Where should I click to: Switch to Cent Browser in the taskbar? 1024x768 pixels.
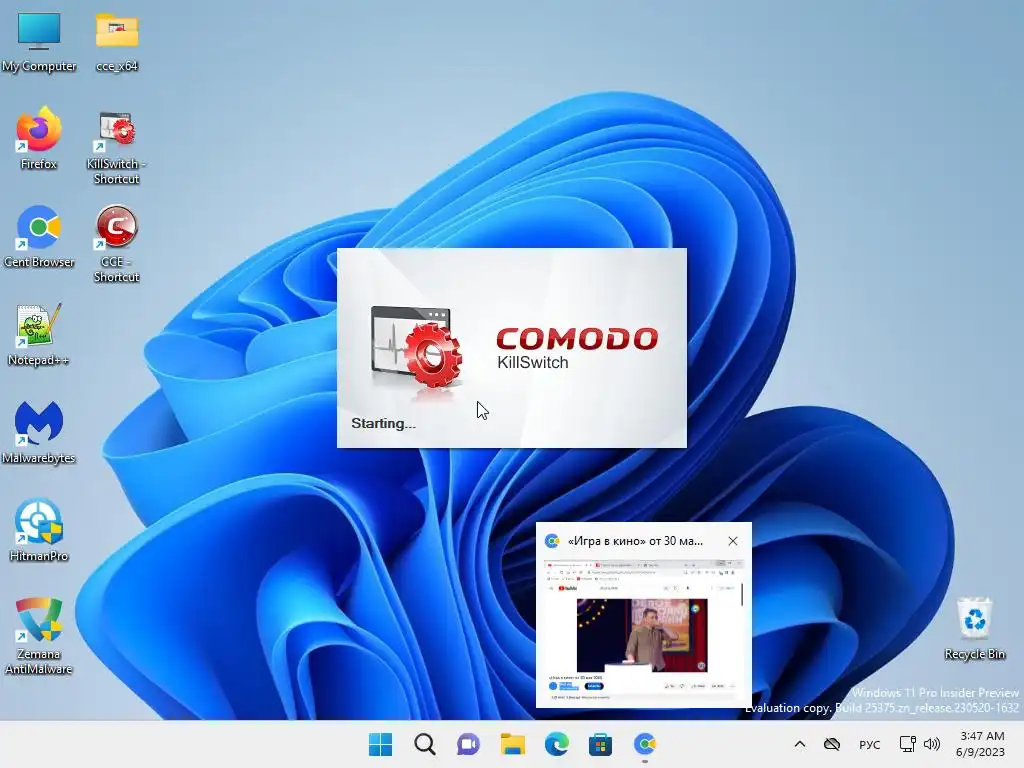[x=645, y=744]
